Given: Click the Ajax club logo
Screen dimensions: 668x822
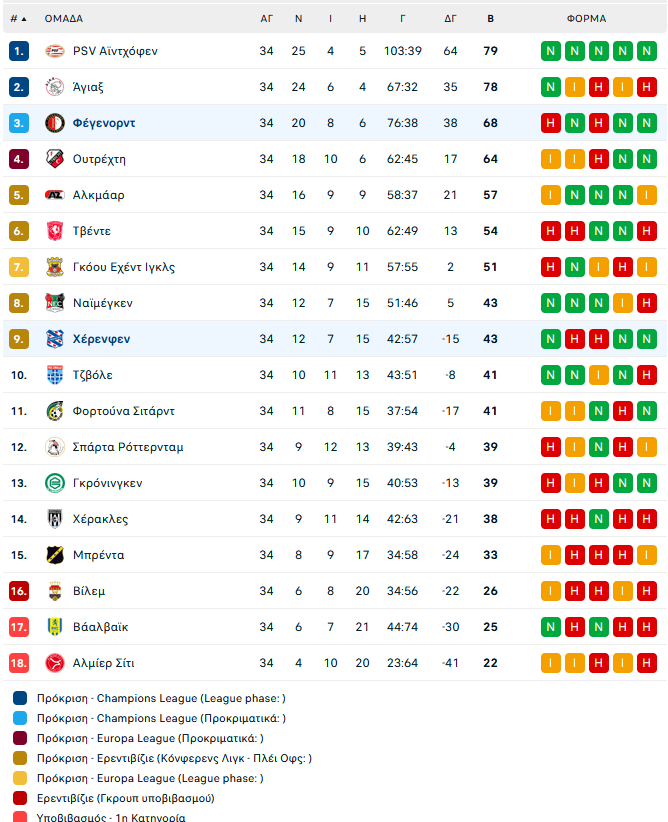Looking at the screenshot, I should coord(55,87).
